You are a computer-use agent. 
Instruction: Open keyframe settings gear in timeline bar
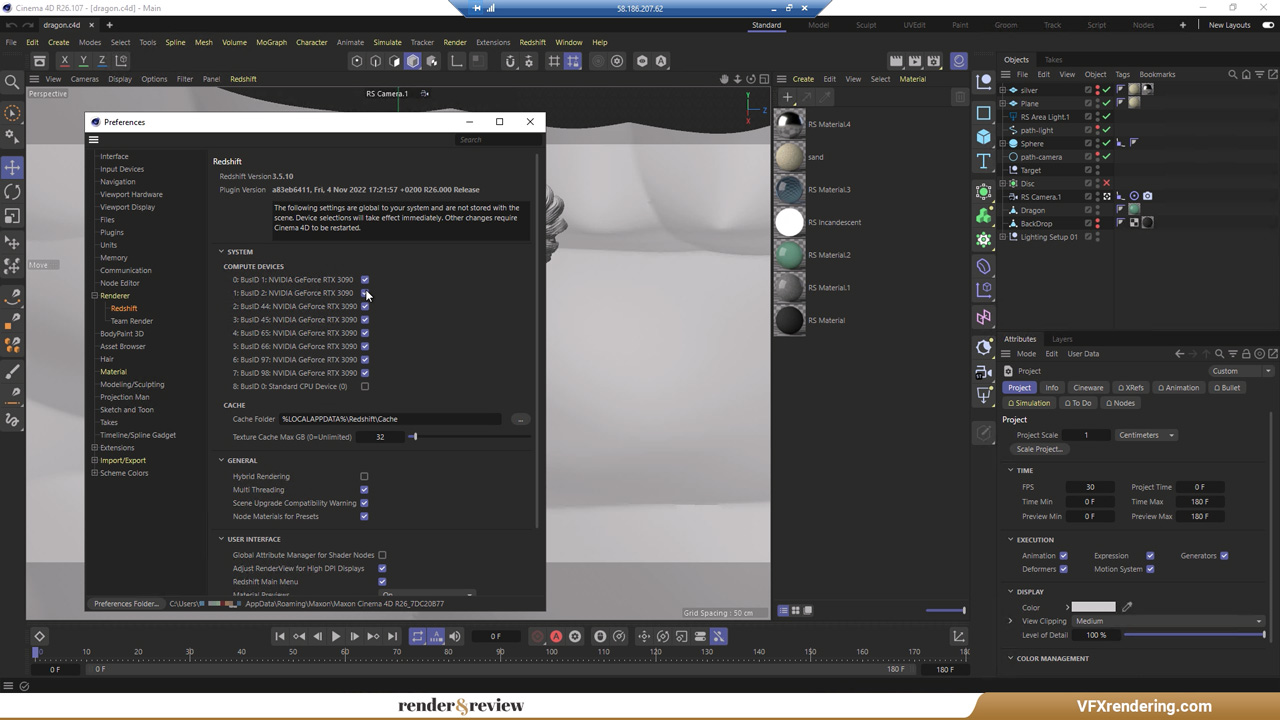click(x=575, y=636)
